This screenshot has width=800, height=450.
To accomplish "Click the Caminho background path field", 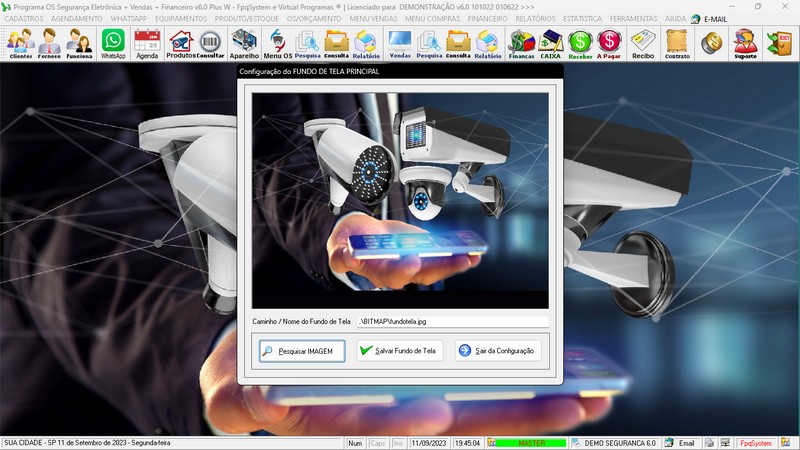I will [x=453, y=322].
